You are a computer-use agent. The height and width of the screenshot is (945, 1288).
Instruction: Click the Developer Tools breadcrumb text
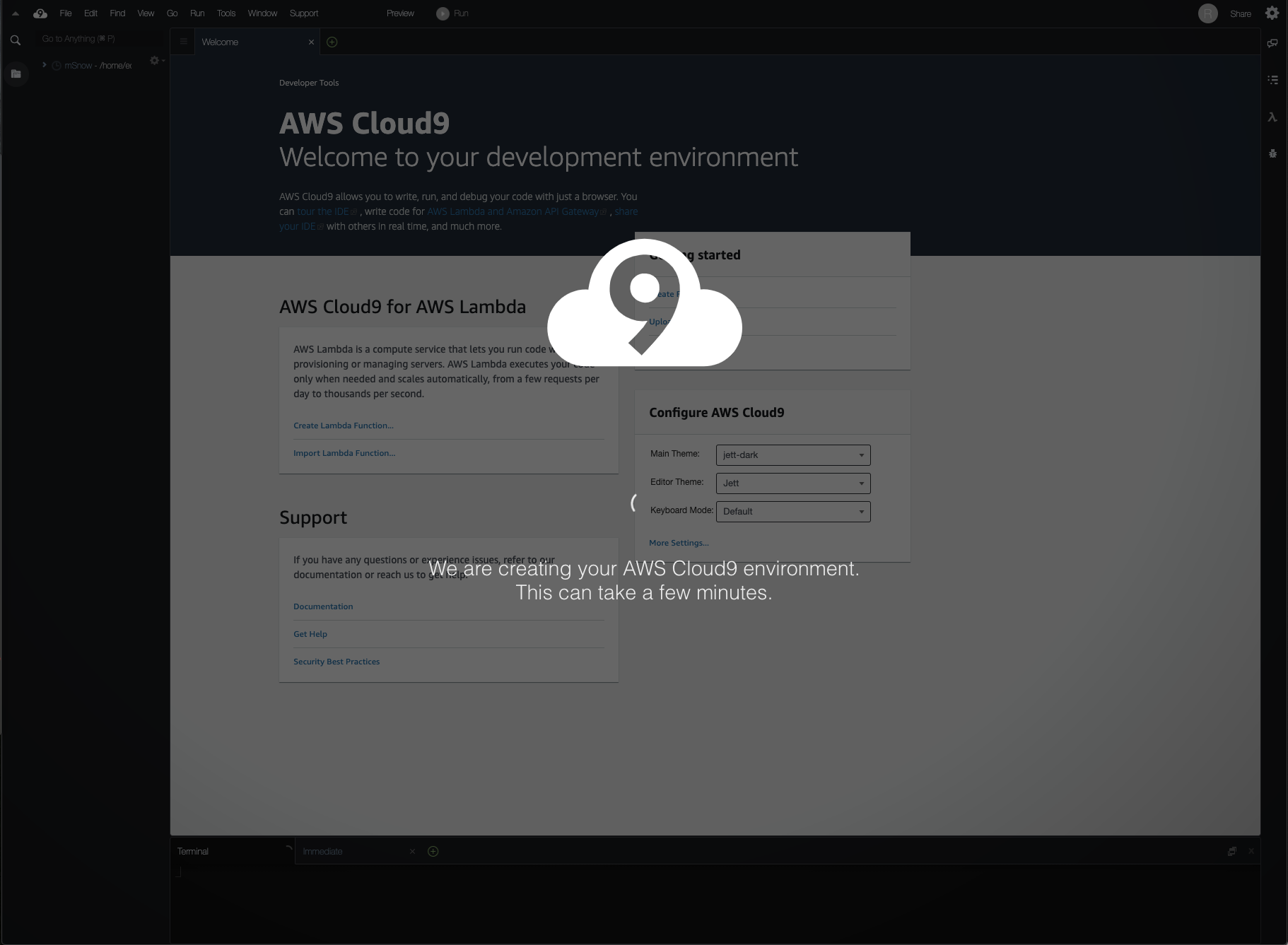(309, 83)
